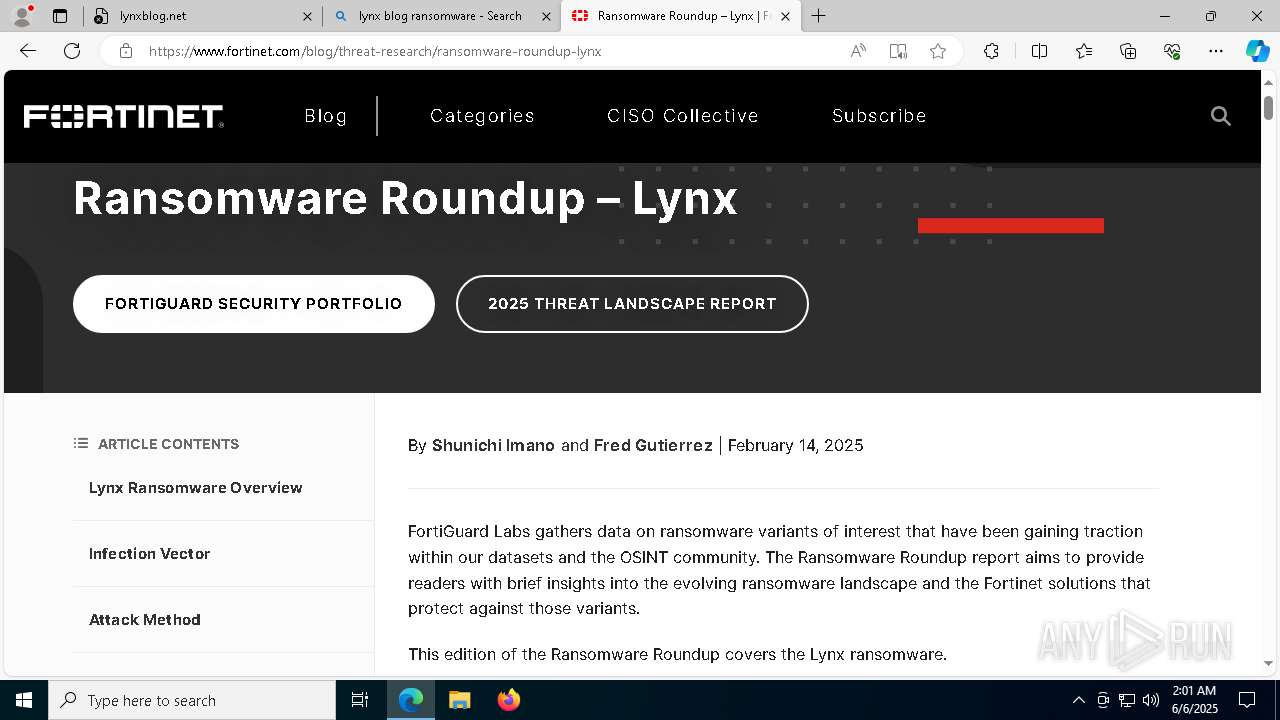Screen dimensions: 1280x720
Task: View site information lock icon
Action: click(126, 51)
